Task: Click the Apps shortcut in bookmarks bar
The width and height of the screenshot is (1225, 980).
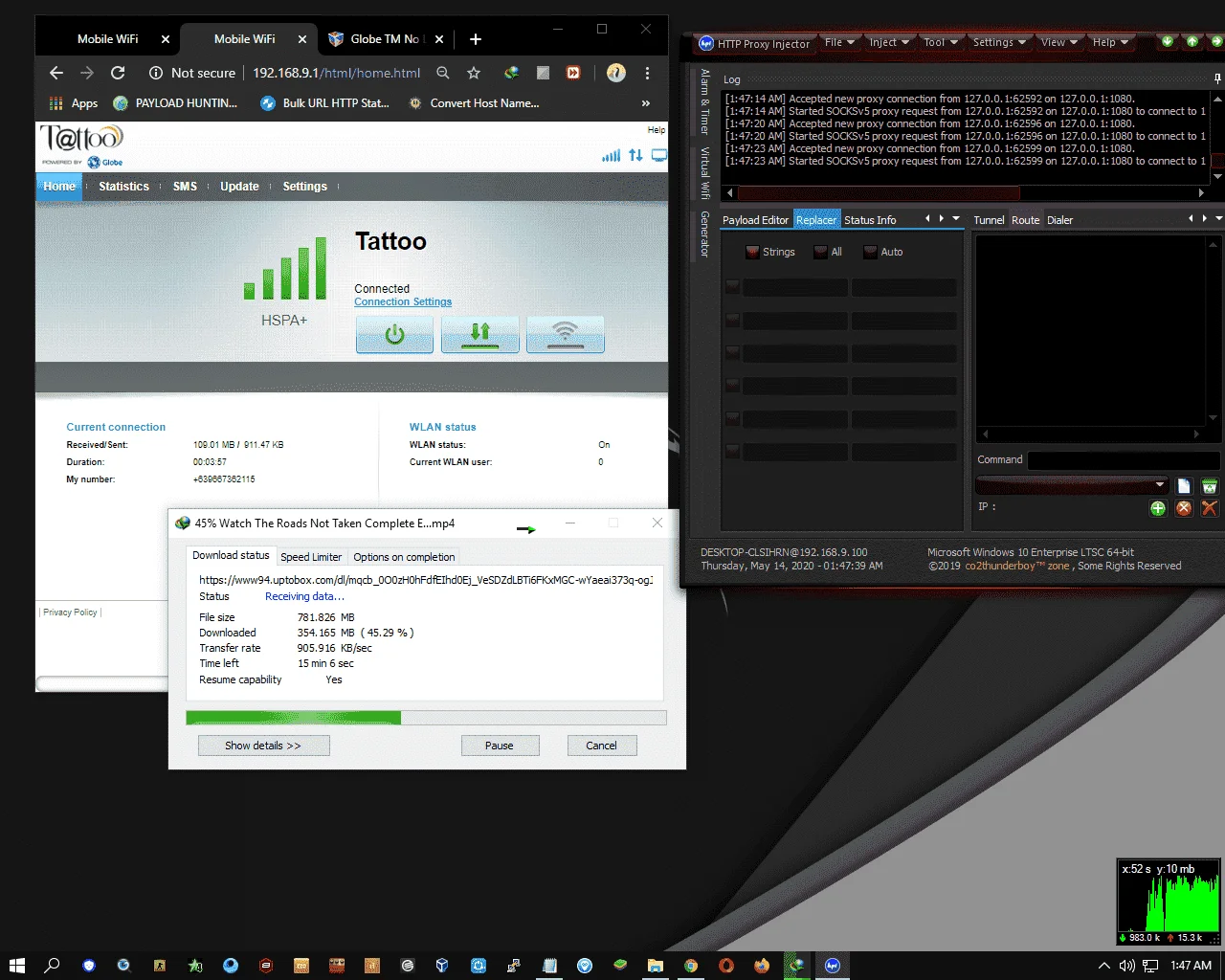Action: 74,103
